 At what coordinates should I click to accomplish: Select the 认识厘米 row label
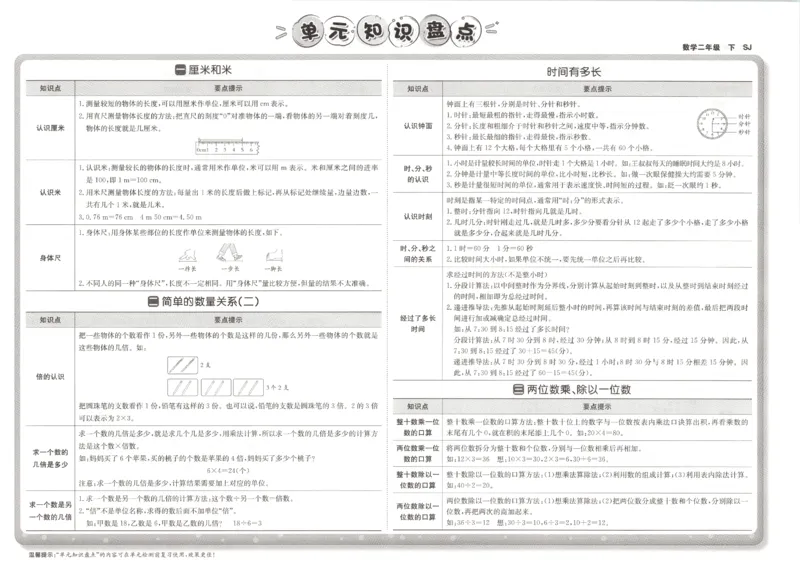pyautogui.click(x=51, y=128)
